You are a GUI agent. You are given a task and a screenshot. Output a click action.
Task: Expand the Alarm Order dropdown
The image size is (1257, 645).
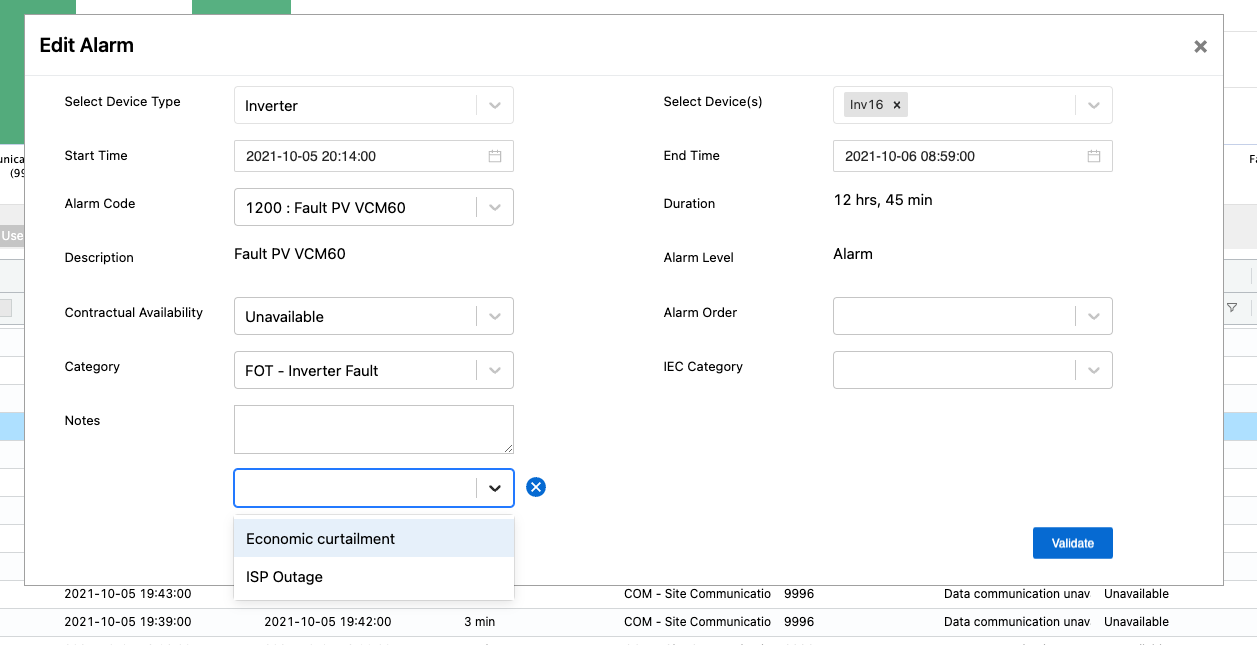tap(1094, 316)
